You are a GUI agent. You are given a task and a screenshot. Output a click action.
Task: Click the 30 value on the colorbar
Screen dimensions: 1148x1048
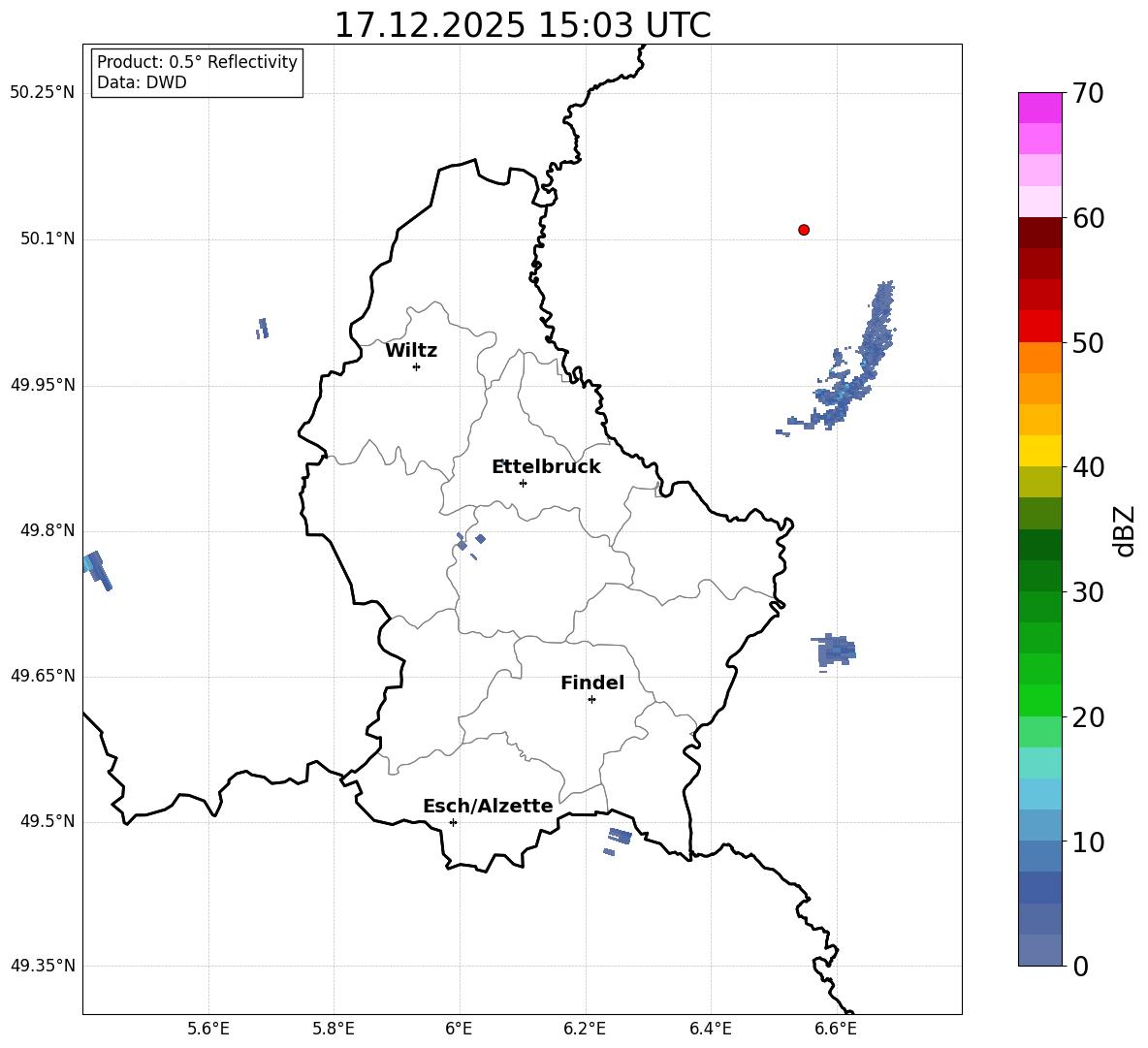1088,592
